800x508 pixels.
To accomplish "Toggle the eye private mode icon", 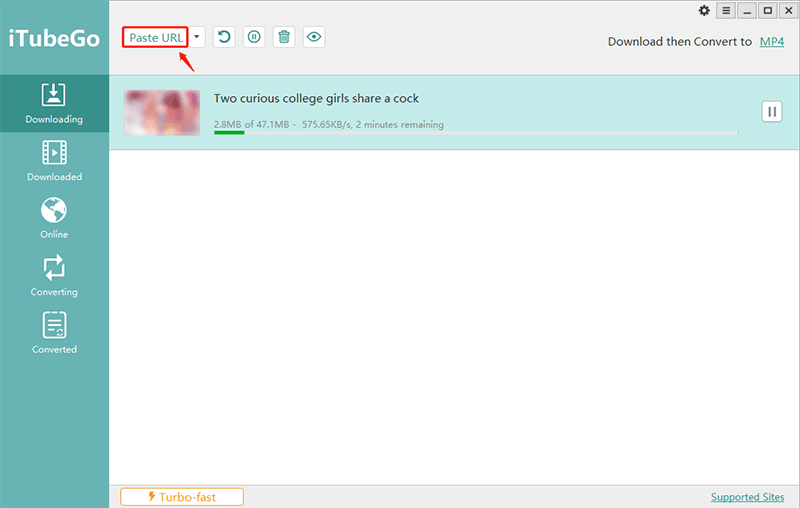I will coord(314,37).
